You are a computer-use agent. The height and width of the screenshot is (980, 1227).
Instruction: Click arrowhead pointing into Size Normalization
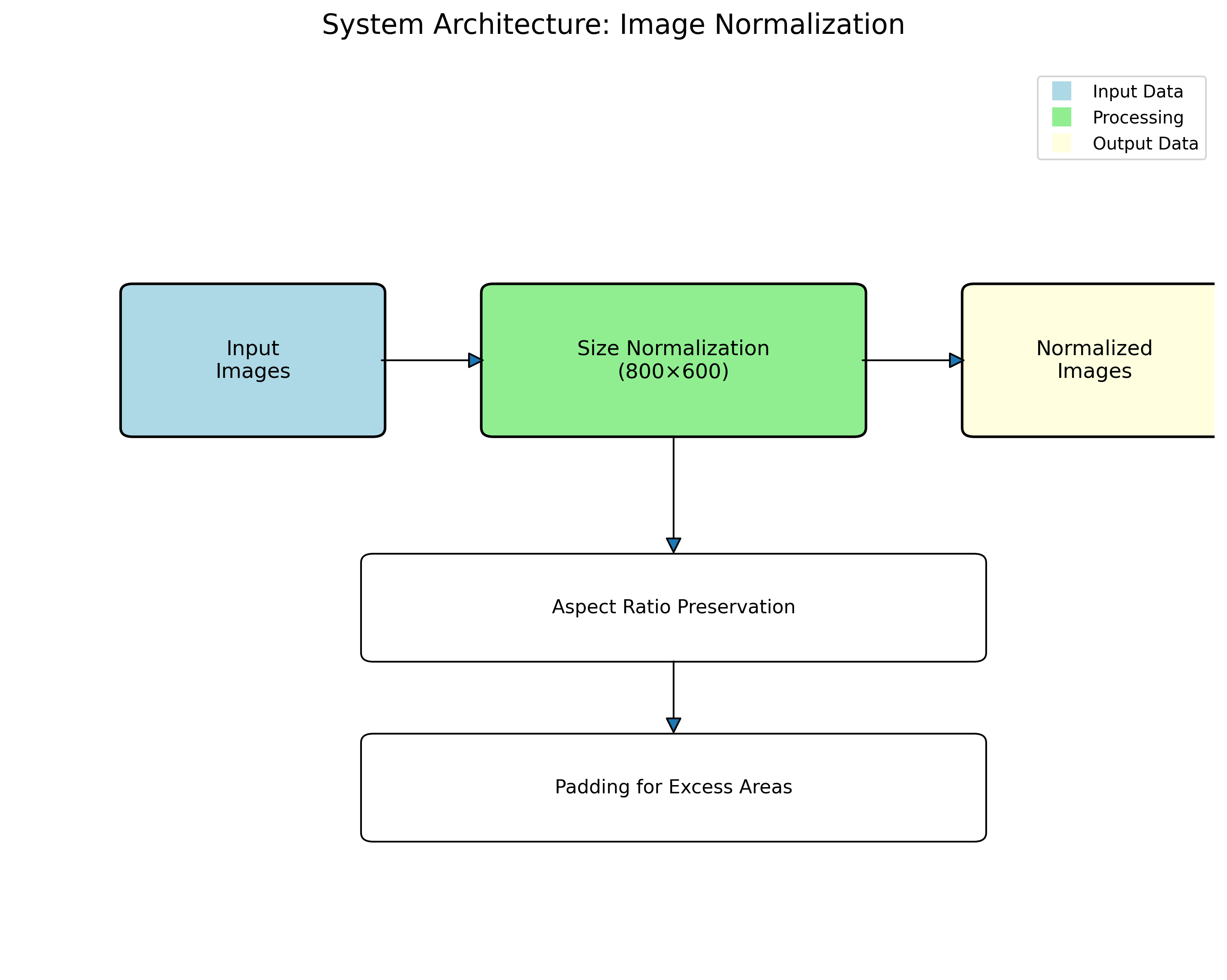(x=475, y=360)
